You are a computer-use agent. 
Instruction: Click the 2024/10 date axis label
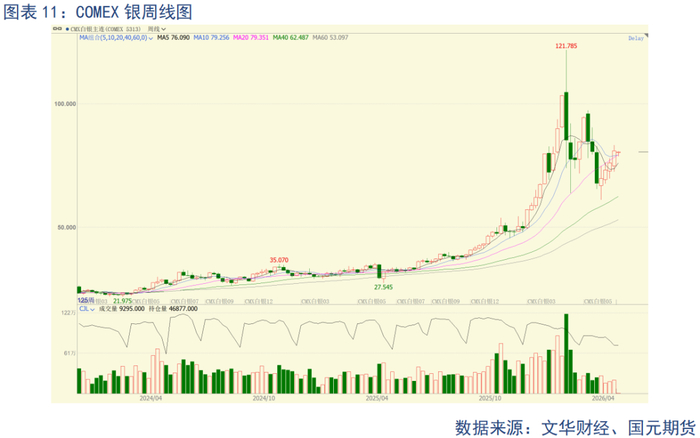pos(264,398)
